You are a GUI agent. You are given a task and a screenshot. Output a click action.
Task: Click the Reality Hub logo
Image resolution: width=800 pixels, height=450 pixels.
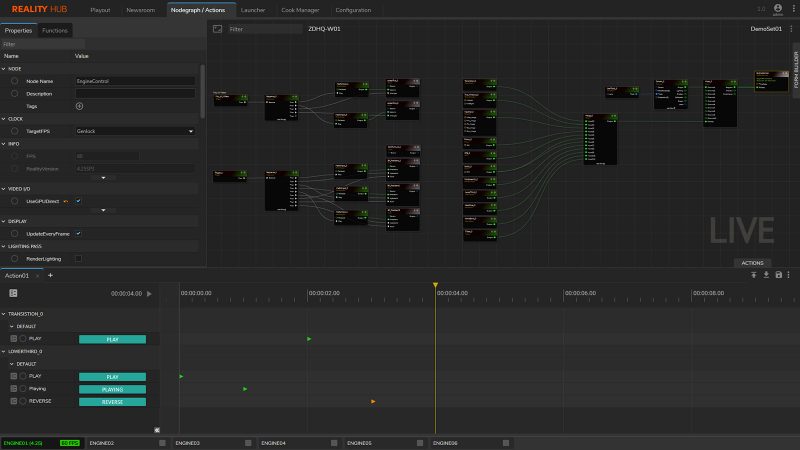click(39, 9)
